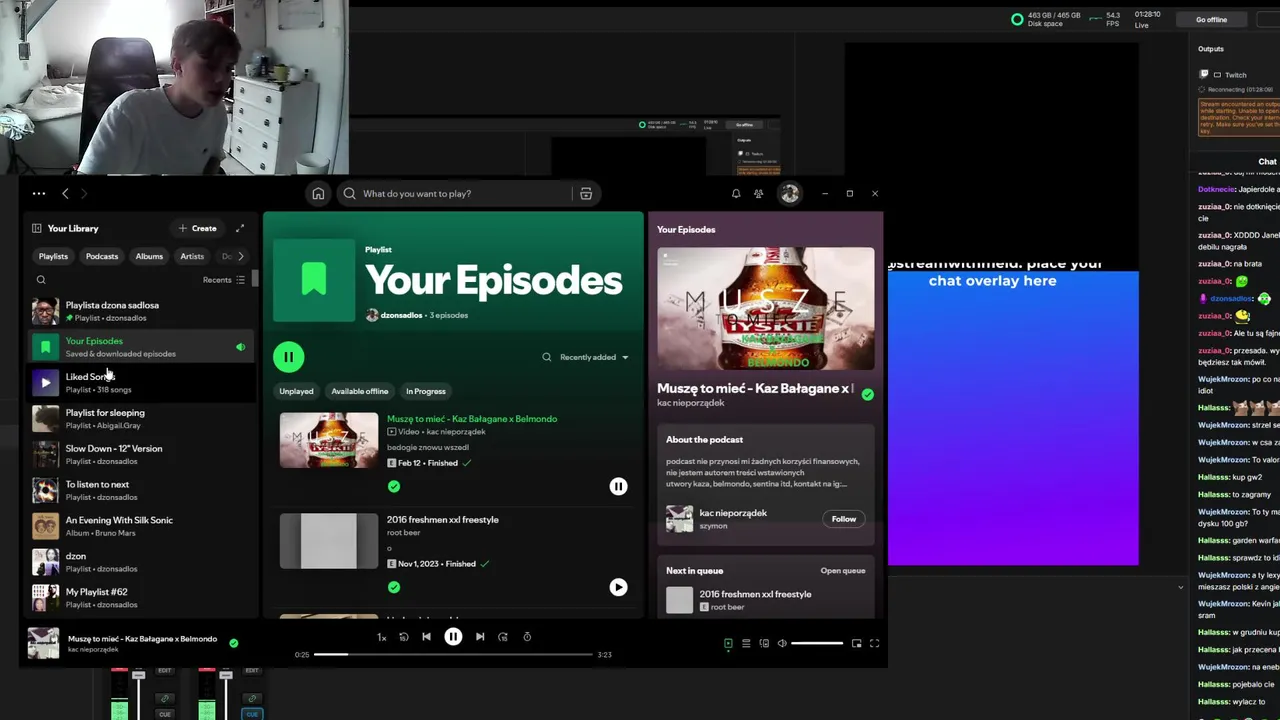The height and width of the screenshot is (720, 1280).
Task: Open dzonsadlos profile link under the title
Action: point(401,315)
